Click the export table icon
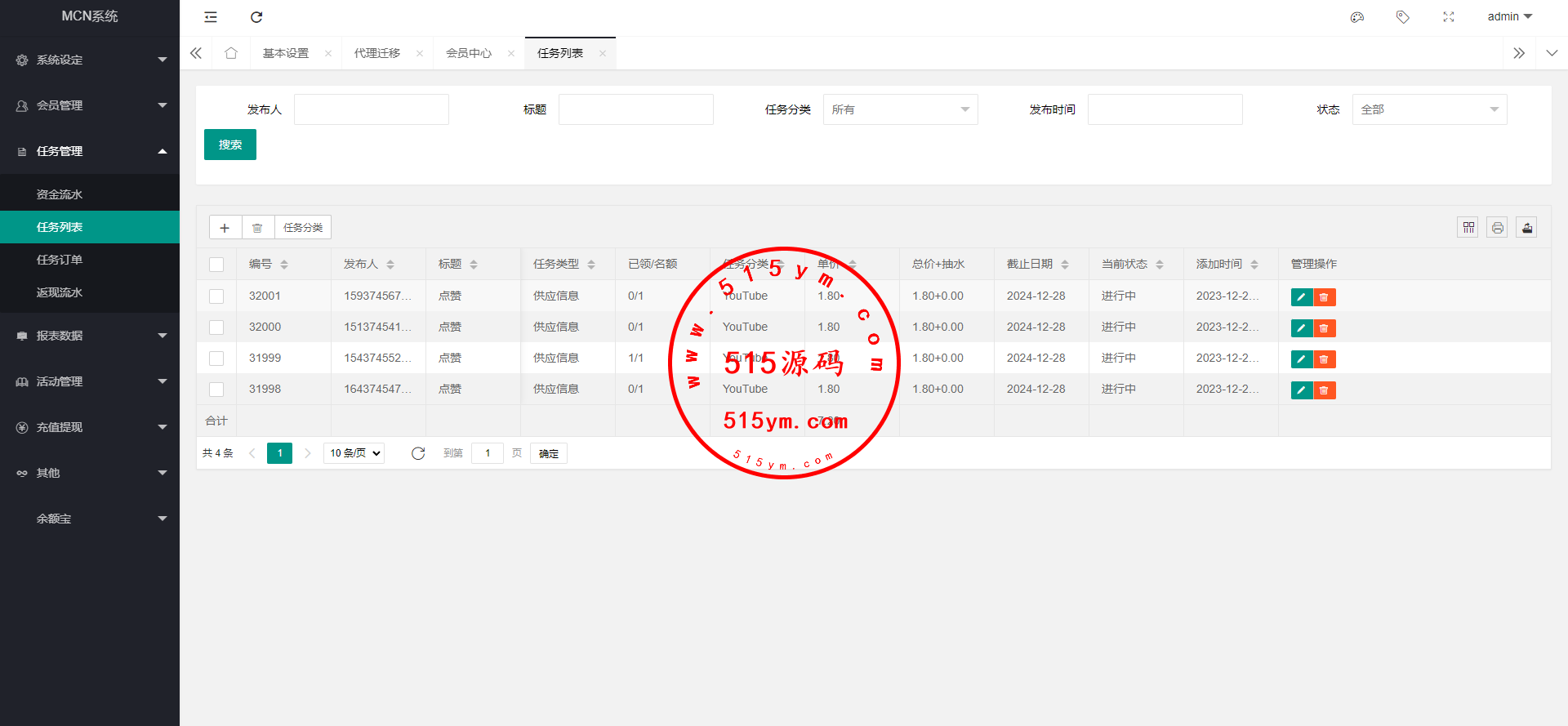The image size is (1568, 726). tap(1526, 228)
